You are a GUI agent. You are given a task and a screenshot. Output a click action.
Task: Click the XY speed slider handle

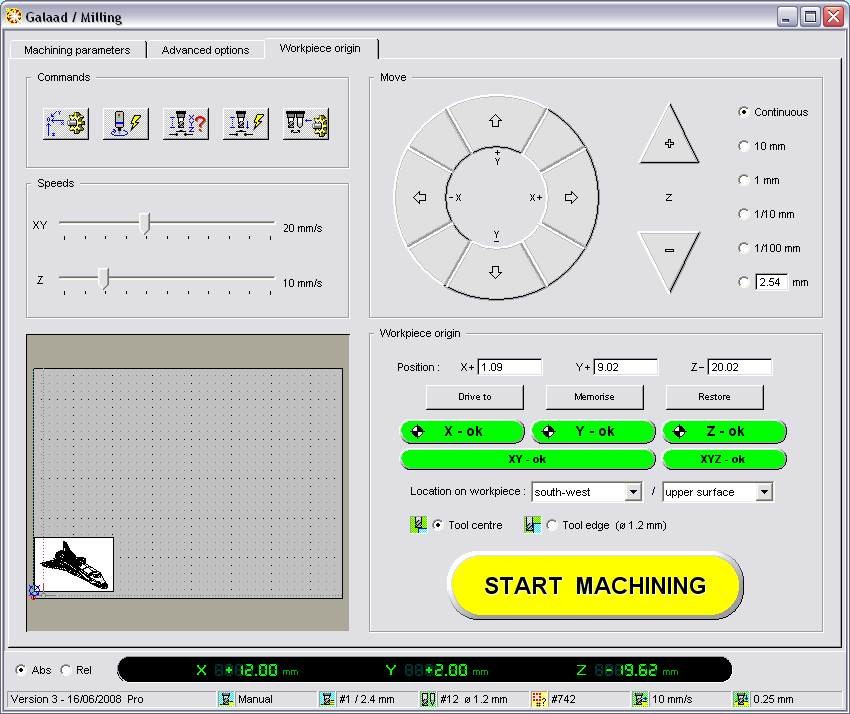[144, 224]
